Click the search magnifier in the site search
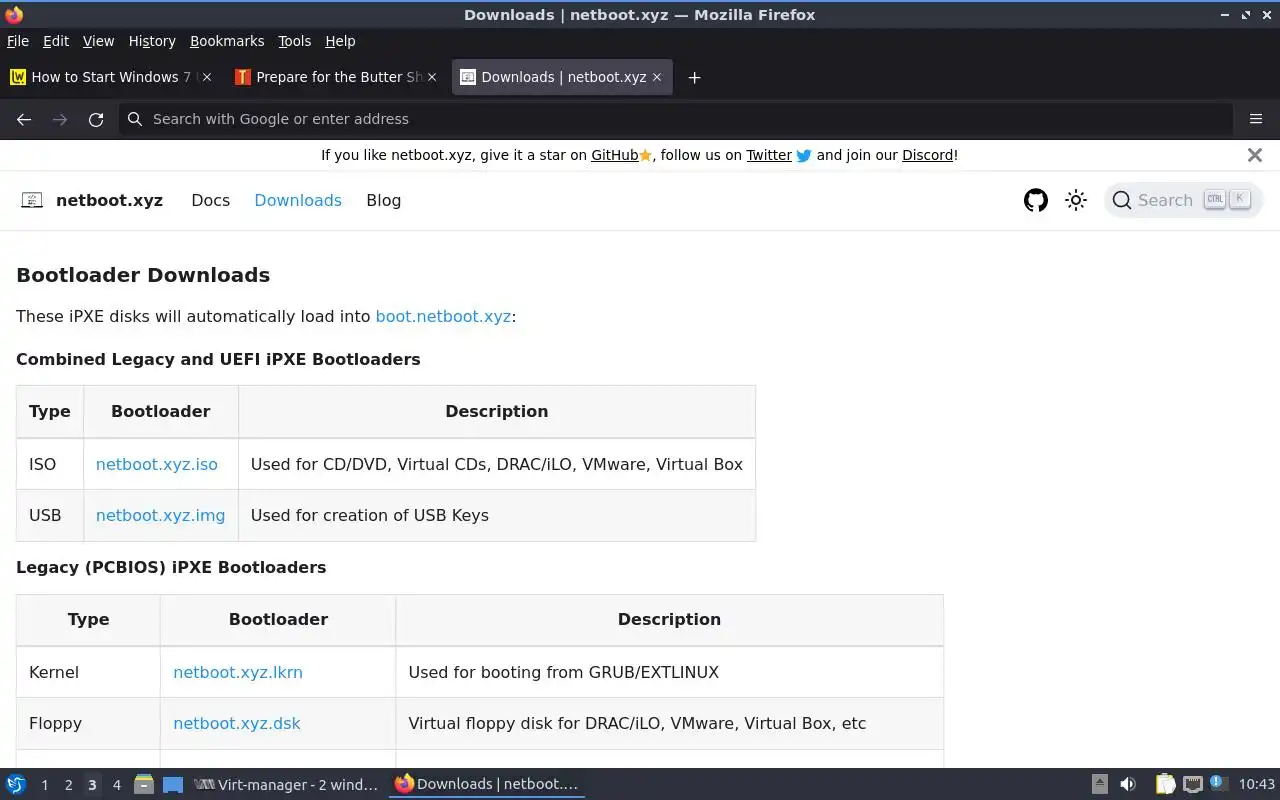Image resolution: width=1280 pixels, height=800 pixels. 1122,200
